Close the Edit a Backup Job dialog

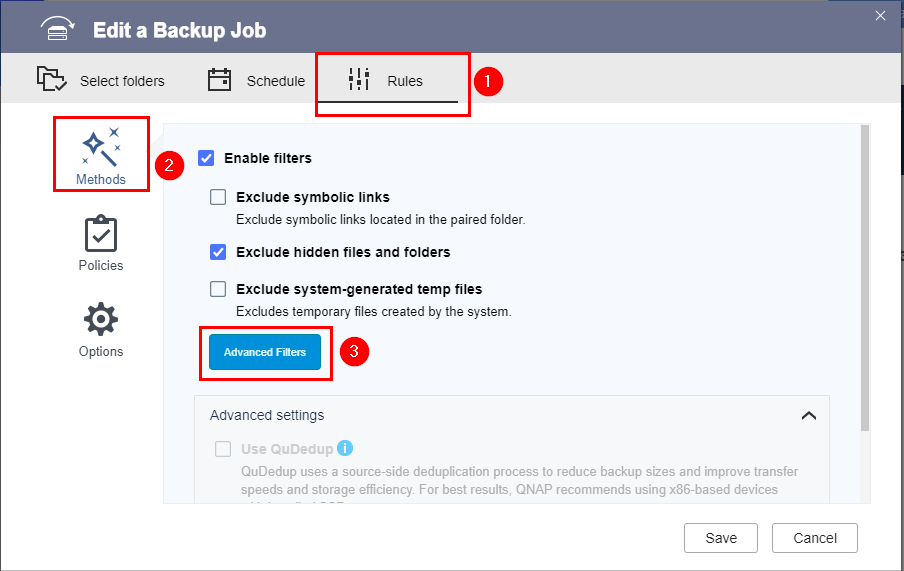pyautogui.click(x=880, y=15)
